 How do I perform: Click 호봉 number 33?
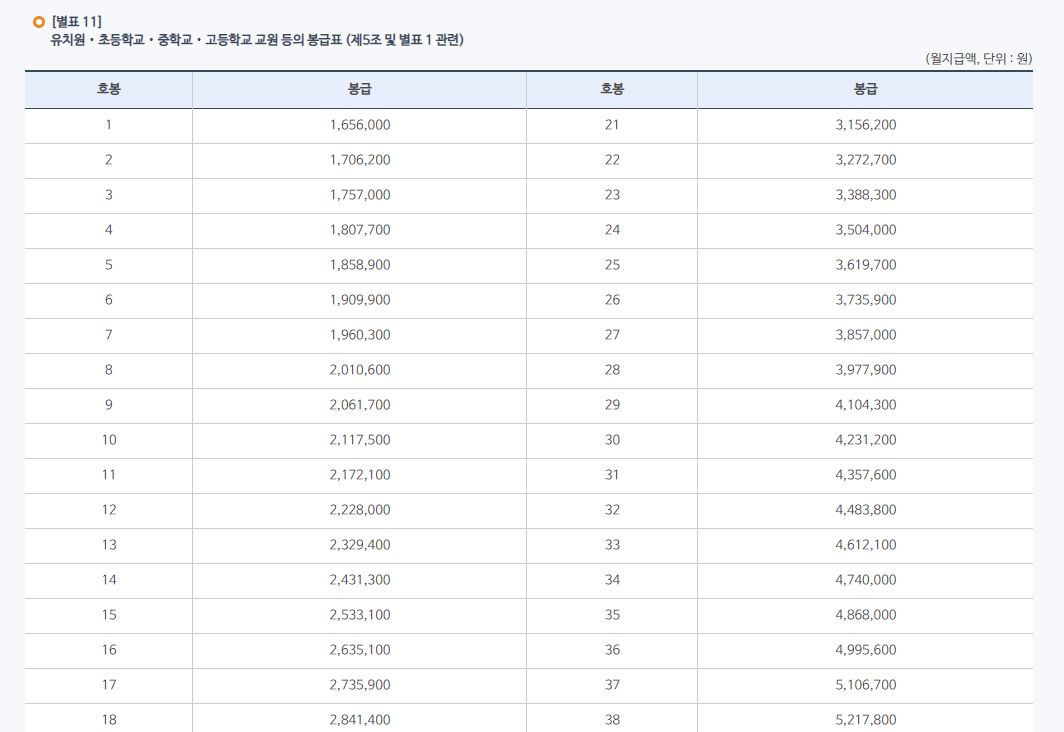coord(612,545)
